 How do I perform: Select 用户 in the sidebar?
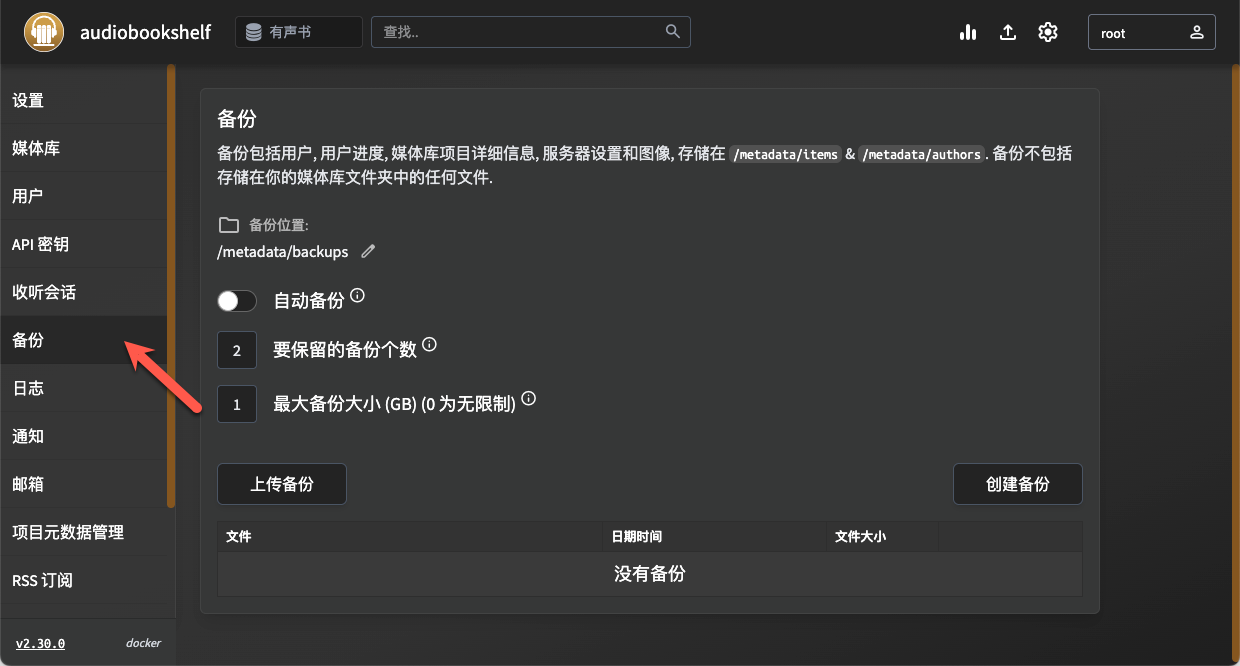coord(84,196)
